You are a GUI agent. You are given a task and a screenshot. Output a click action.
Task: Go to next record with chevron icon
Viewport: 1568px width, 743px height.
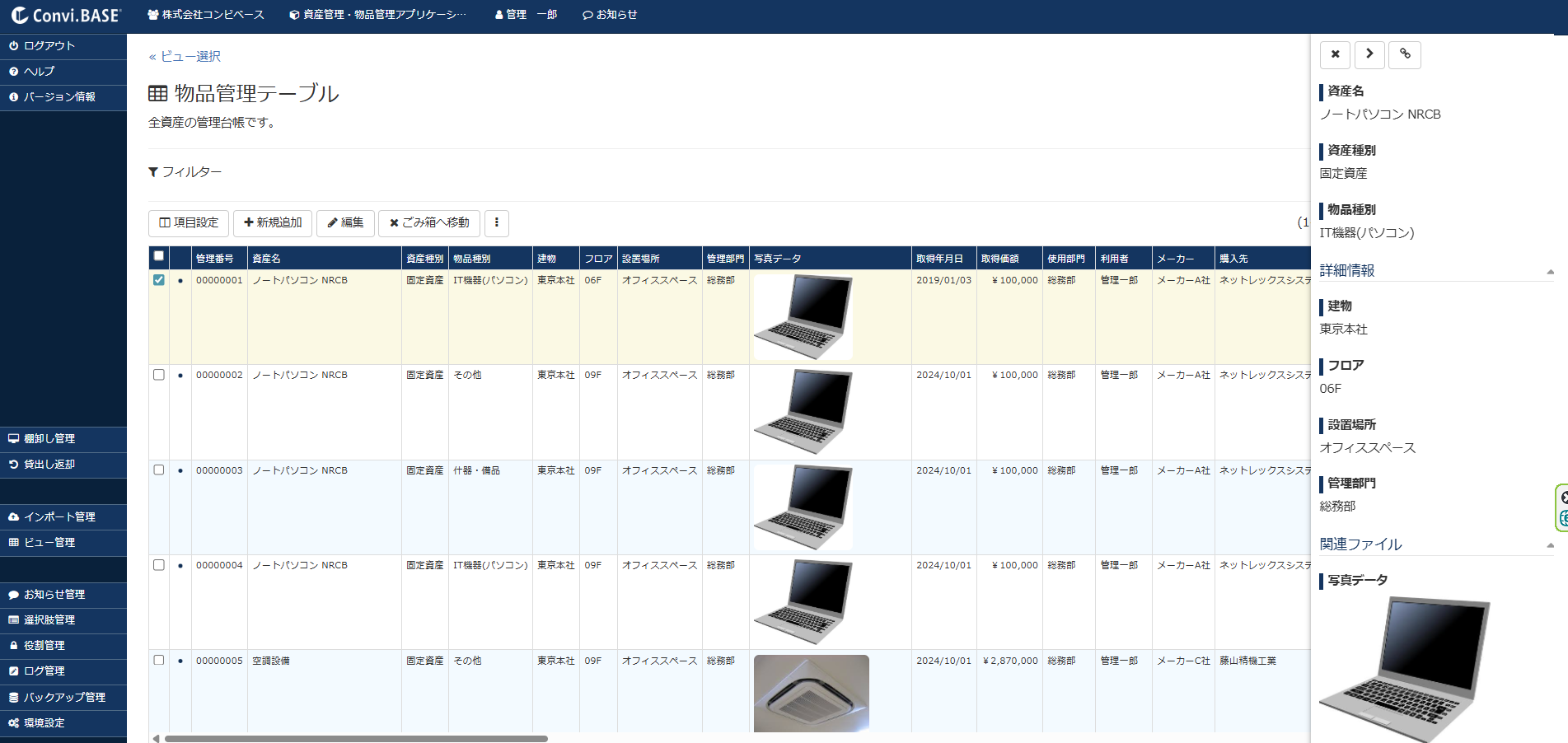pyautogui.click(x=1369, y=54)
